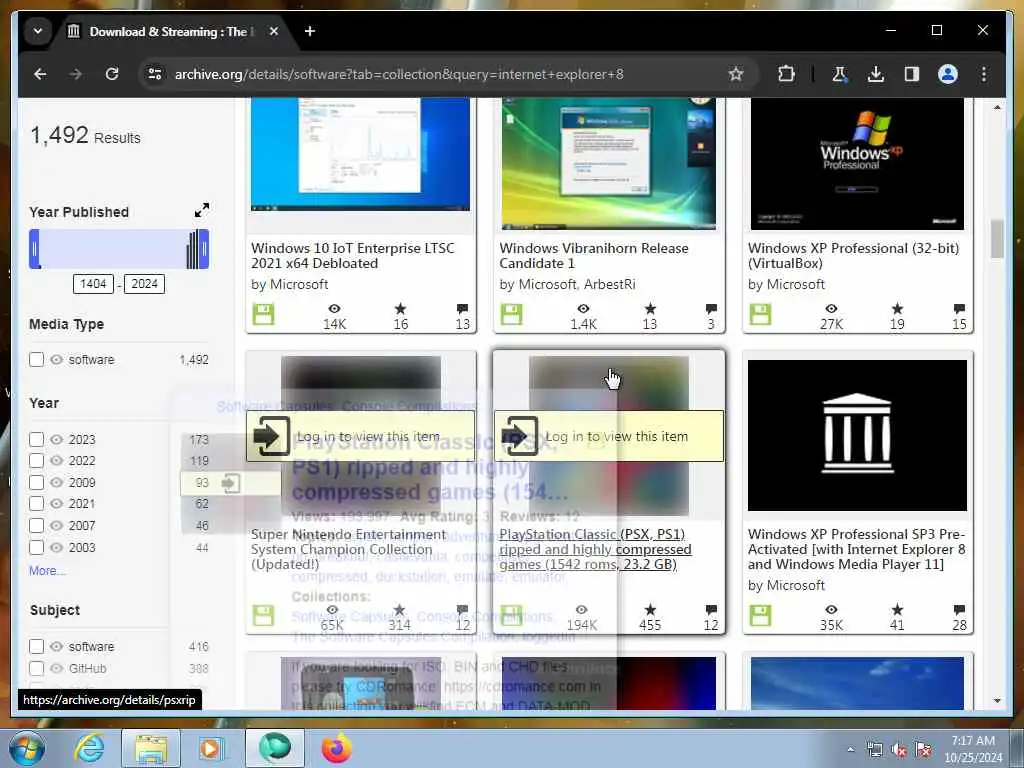Open tab search dropdown arrow
Image resolution: width=1024 pixels, height=768 pixels.
coord(38,31)
